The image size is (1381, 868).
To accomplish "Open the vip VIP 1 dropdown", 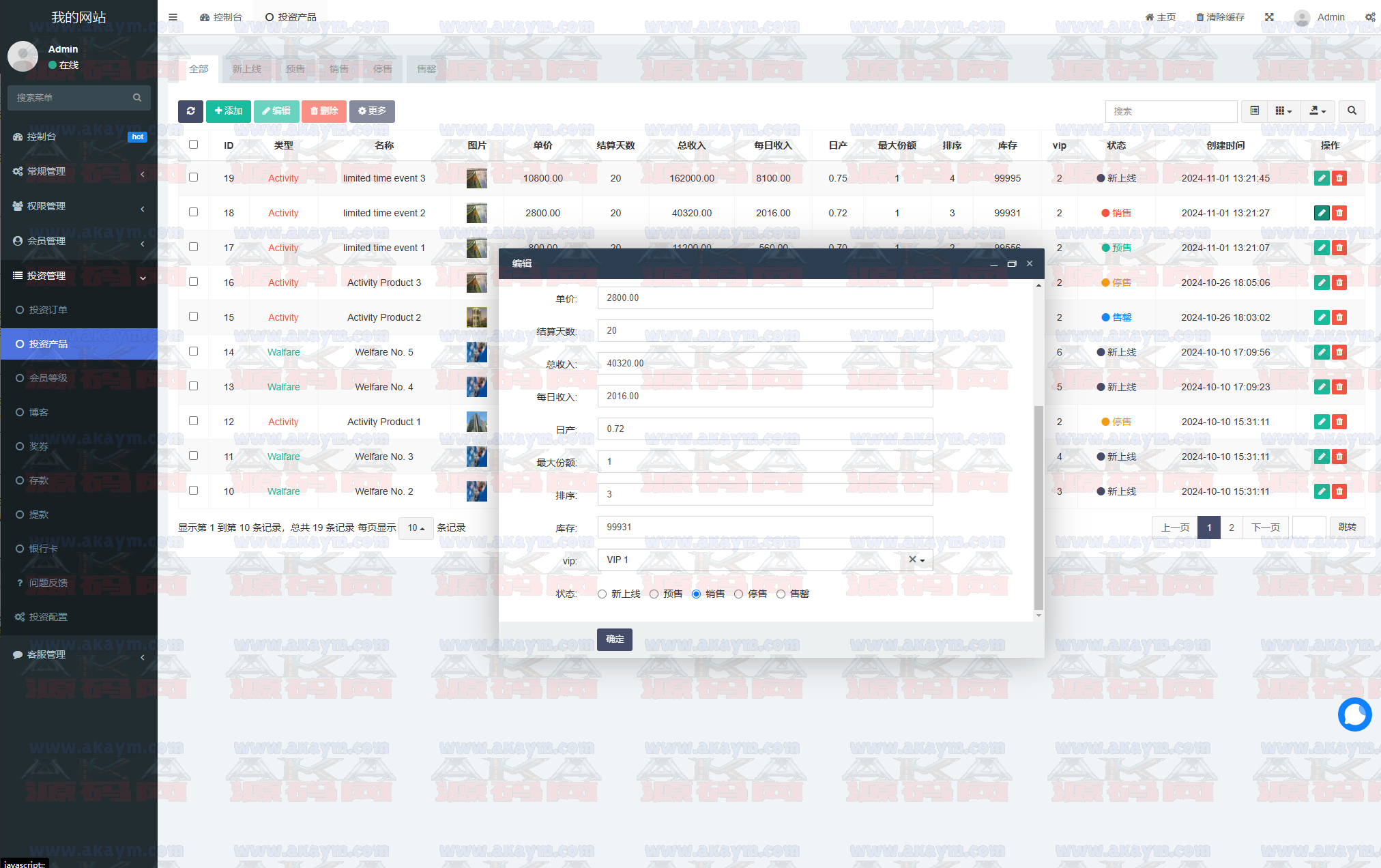I will click(x=764, y=560).
